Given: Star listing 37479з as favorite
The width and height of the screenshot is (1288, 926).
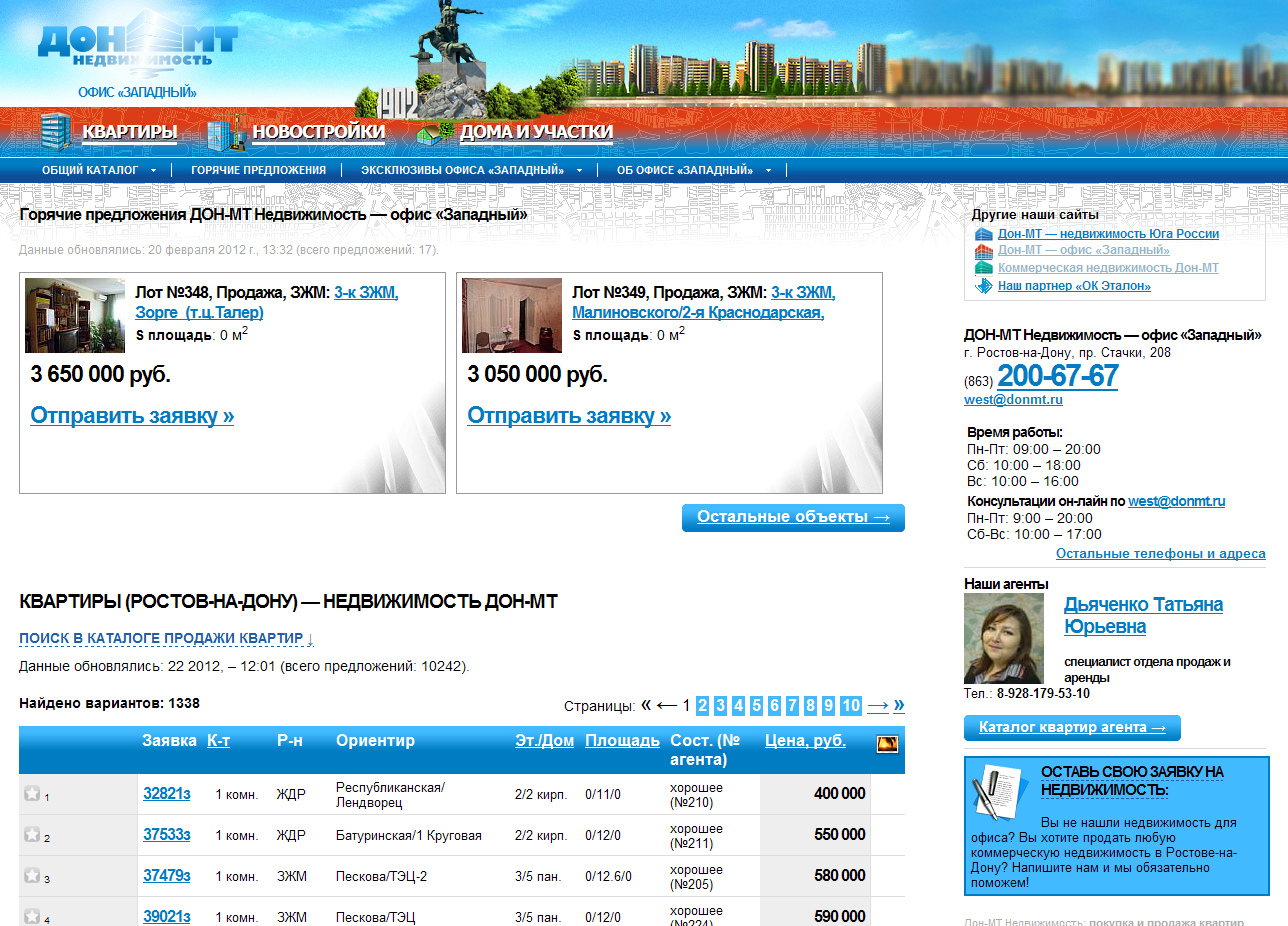Looking at the screenshot, I should (32, 875).
